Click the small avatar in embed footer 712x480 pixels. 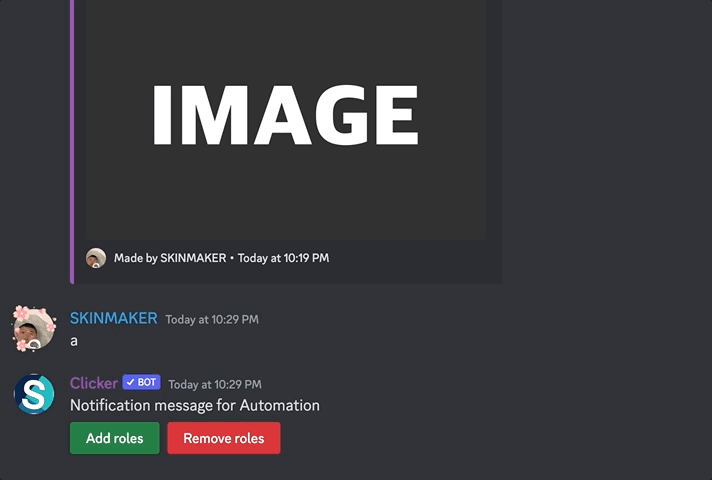pyautogui.click(x=96, y=258)
